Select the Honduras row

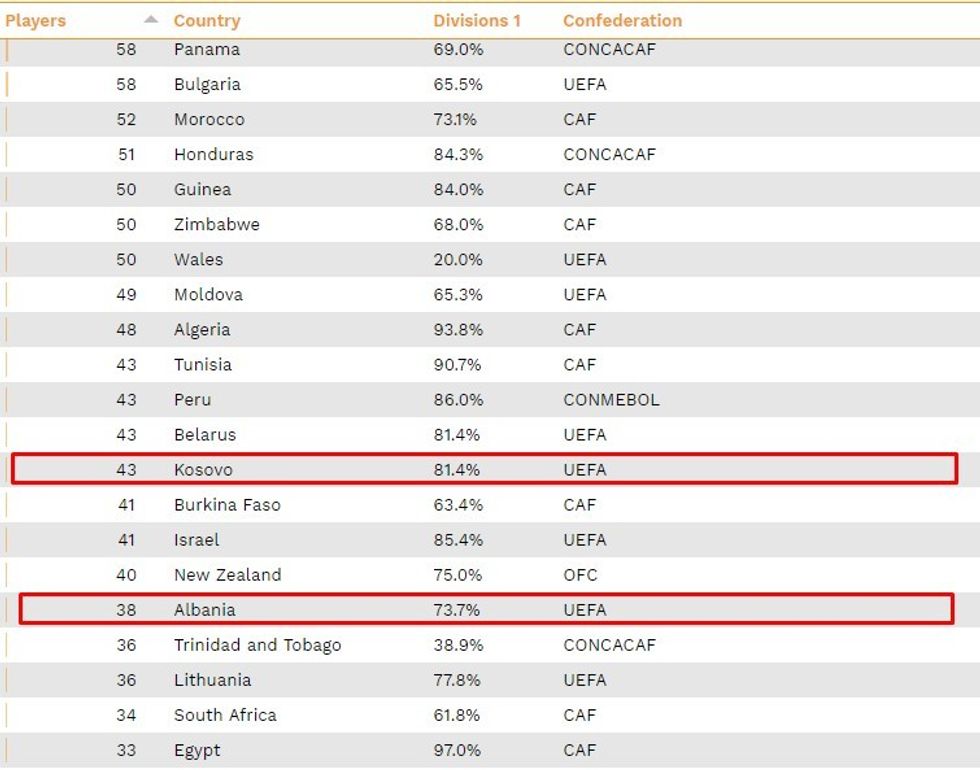(x=490, y=154)
